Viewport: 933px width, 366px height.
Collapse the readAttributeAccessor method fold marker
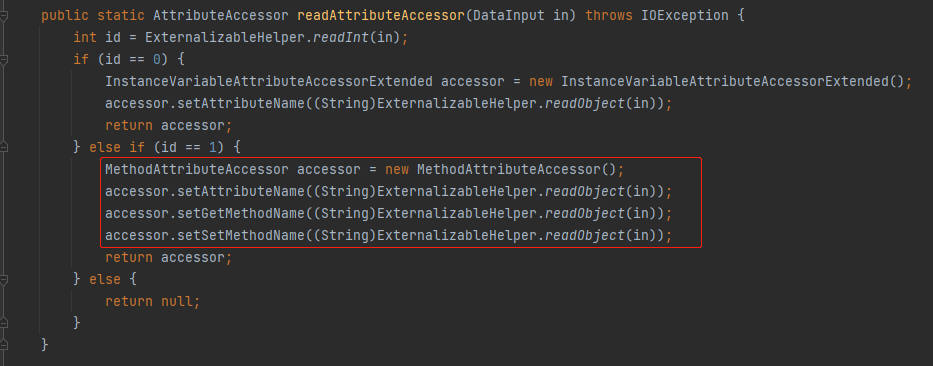coord(4,16)
